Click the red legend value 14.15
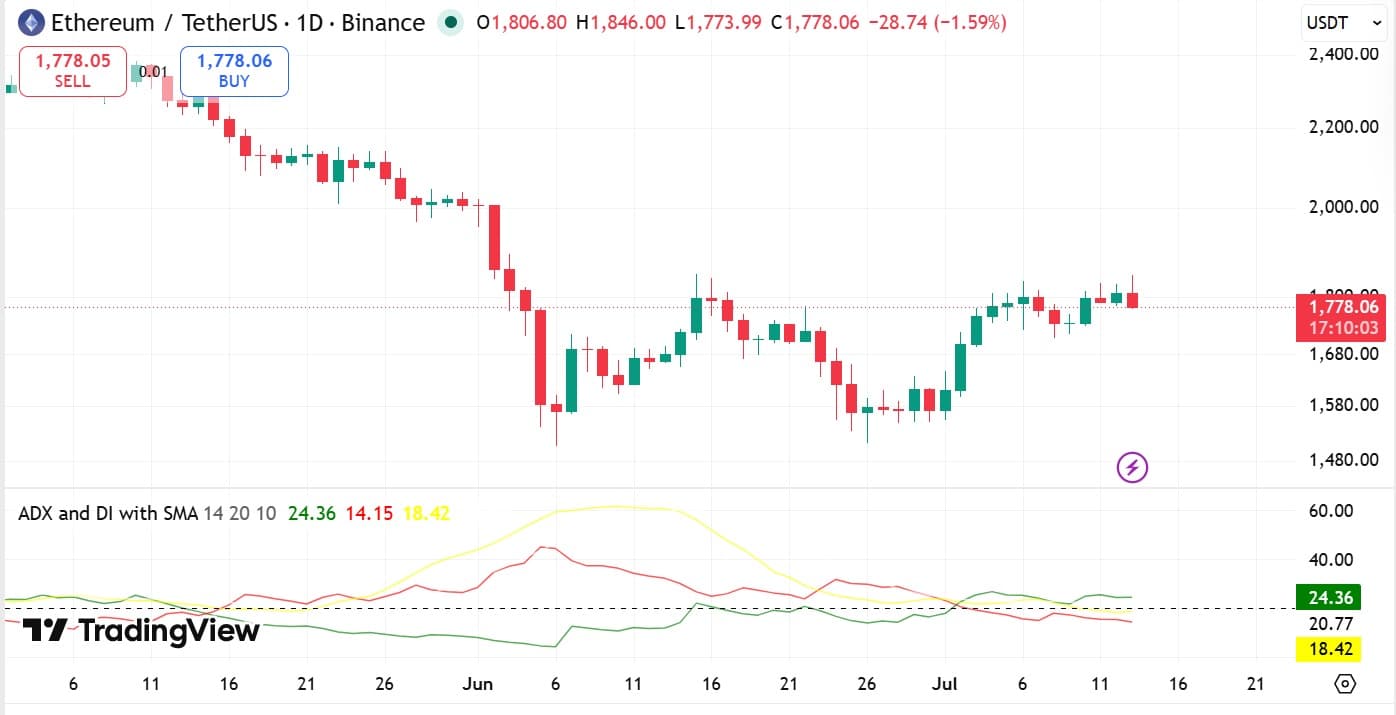 [368, 513]
